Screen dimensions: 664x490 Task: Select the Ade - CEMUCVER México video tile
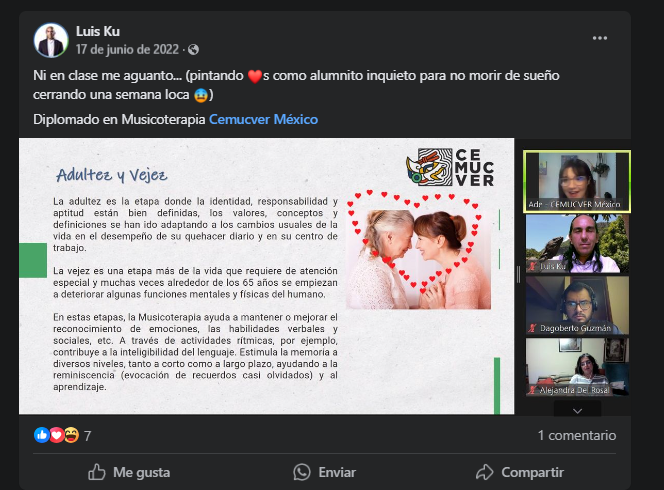(x=577, y=181)
